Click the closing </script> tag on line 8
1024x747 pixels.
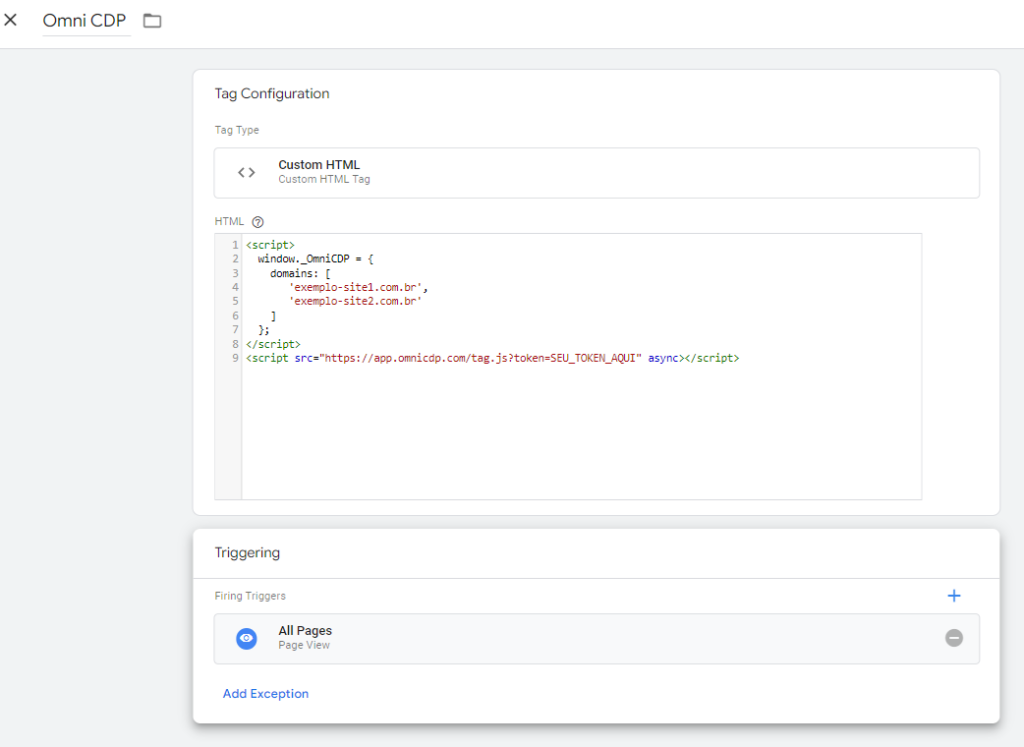point(273,344)
